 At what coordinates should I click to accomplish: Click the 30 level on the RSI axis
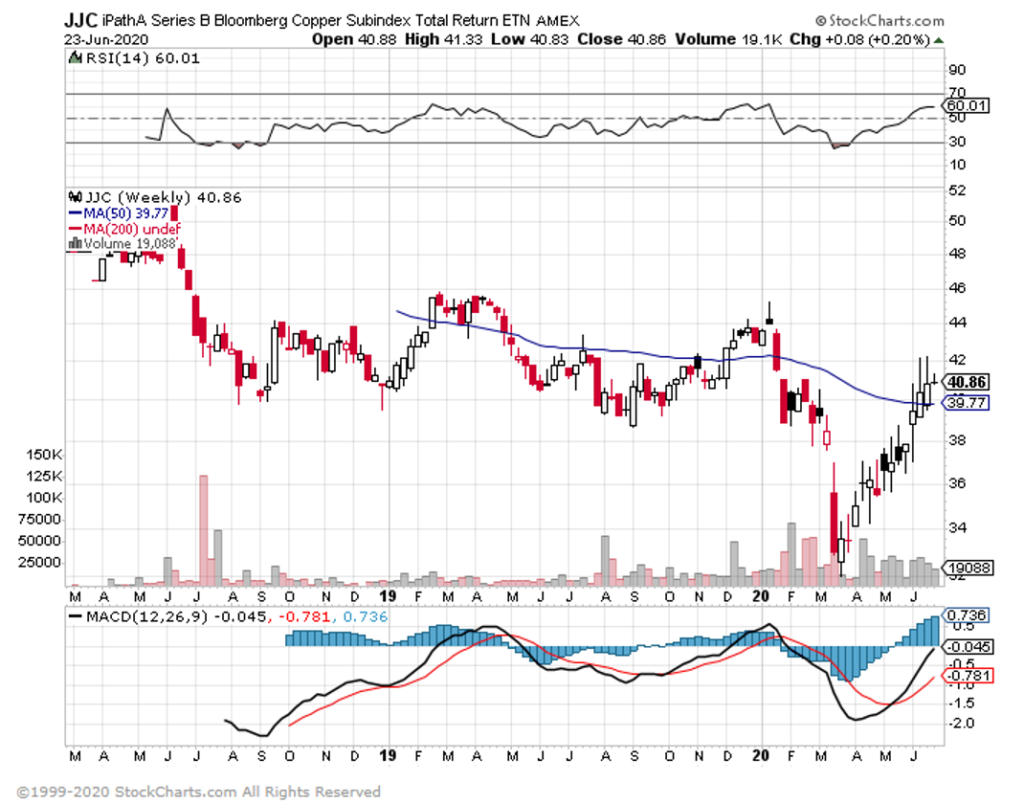click(957, 141)
